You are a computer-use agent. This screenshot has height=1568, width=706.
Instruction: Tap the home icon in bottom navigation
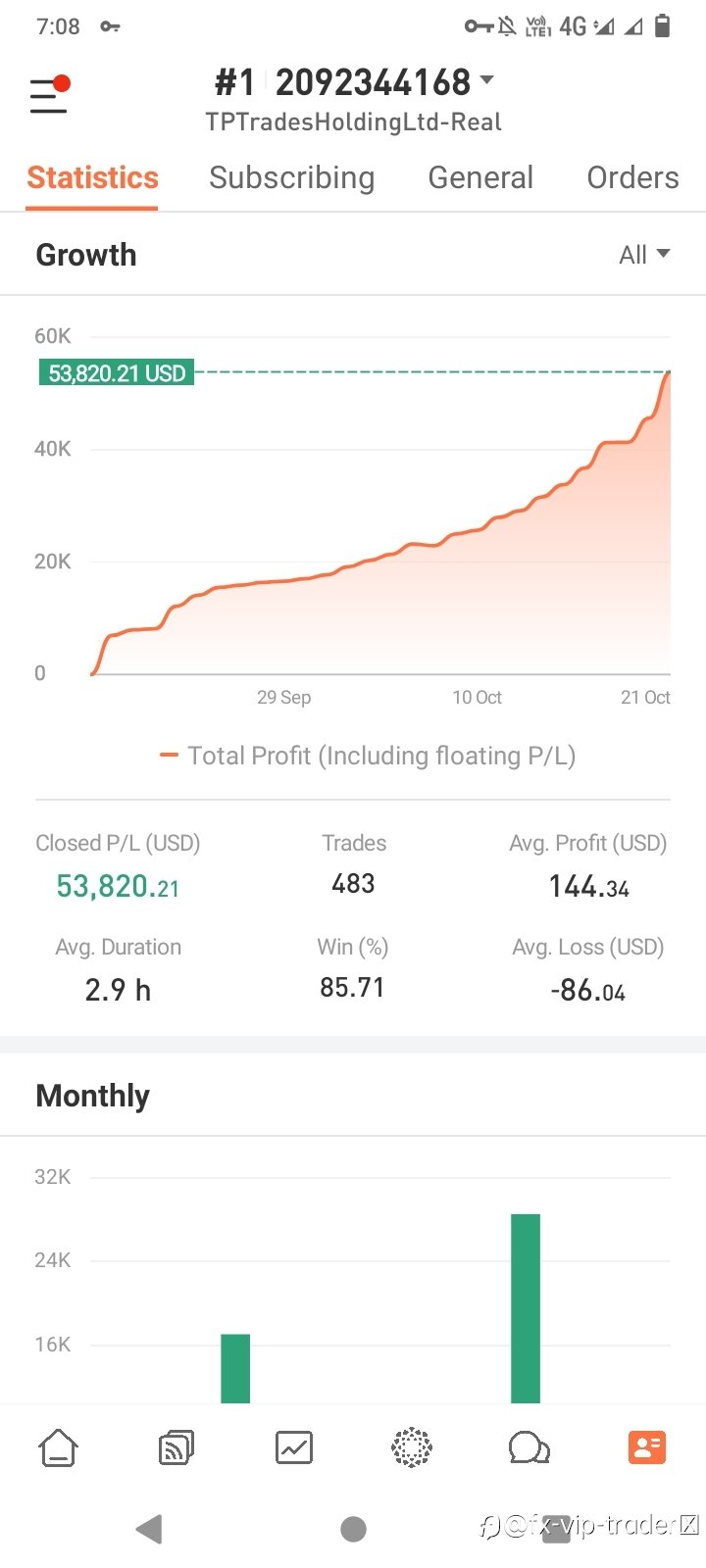point(58,1447)
